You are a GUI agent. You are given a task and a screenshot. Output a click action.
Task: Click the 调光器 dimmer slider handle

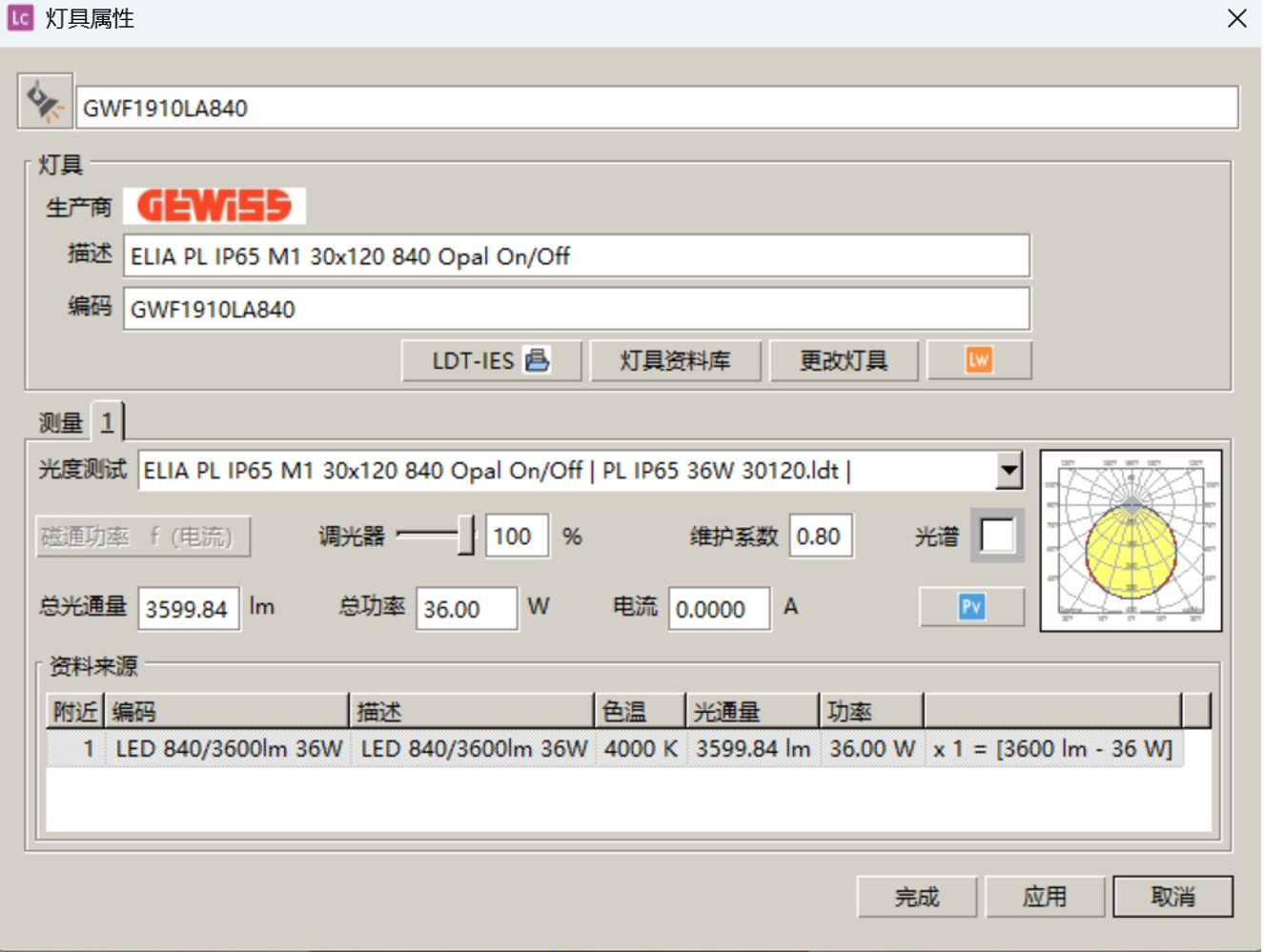pyautogui.click(x=465, y=536)
